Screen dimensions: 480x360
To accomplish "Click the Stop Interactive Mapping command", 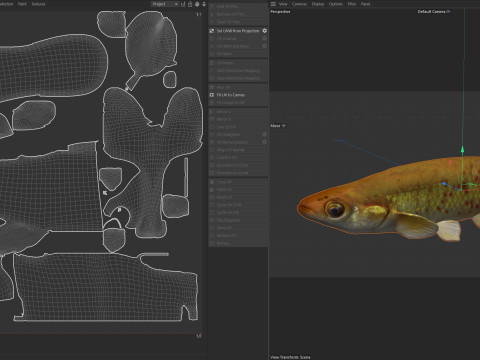I will [x=238, y=78].
